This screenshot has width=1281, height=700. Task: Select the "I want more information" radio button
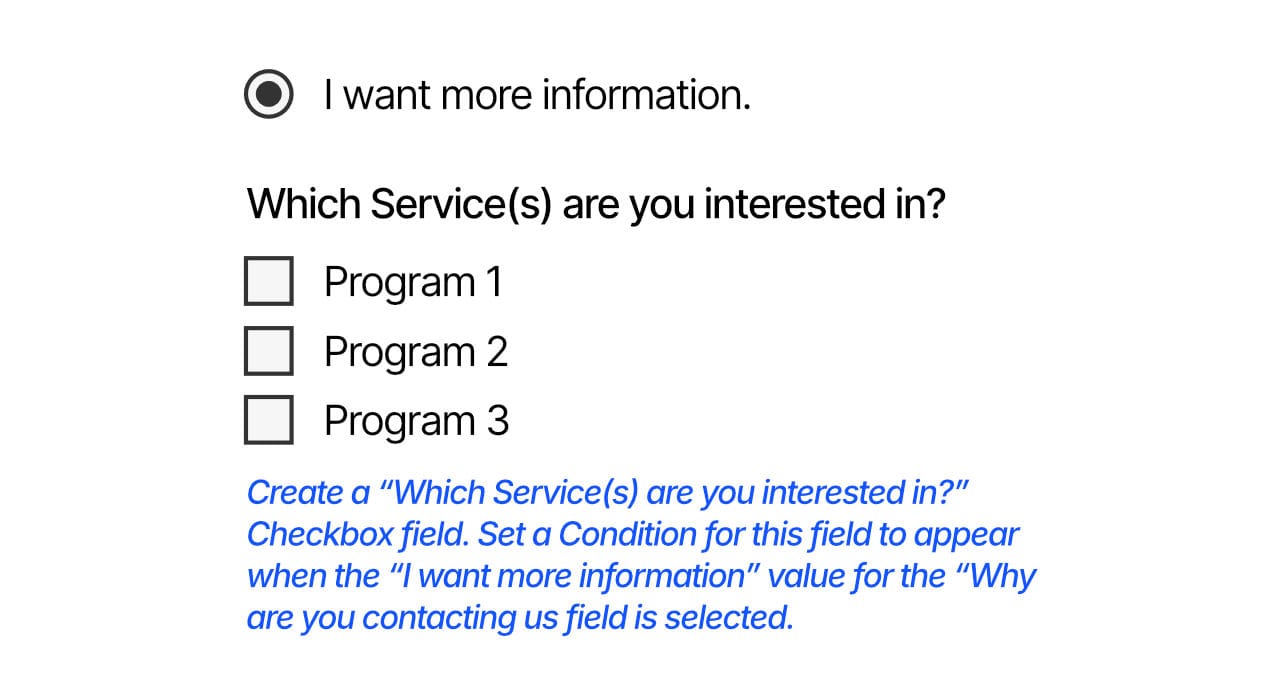tap(269, 95)
